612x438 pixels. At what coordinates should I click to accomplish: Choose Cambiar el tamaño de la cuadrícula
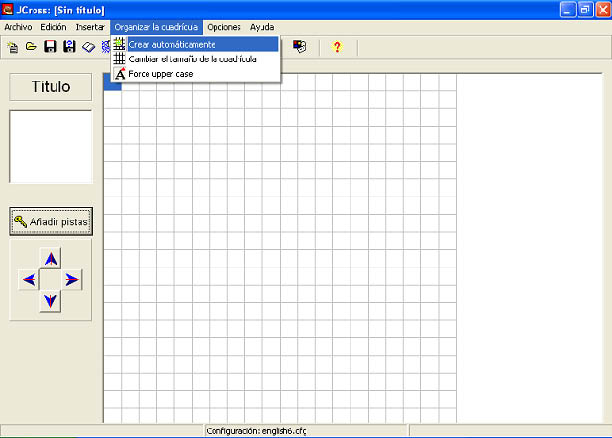[196, 59]
